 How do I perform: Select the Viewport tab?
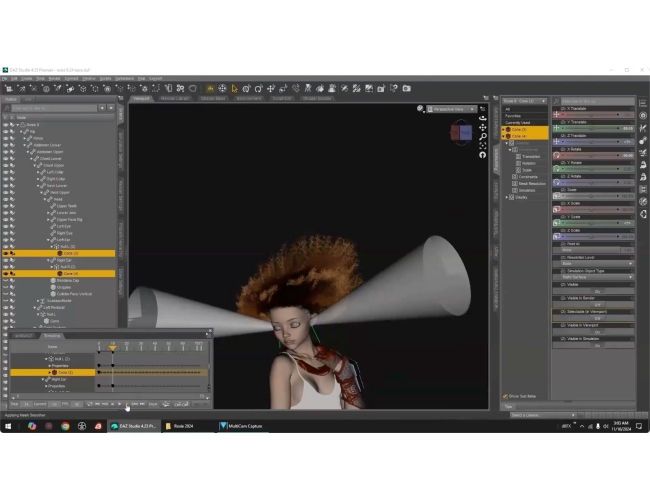(x=141, y=99)
